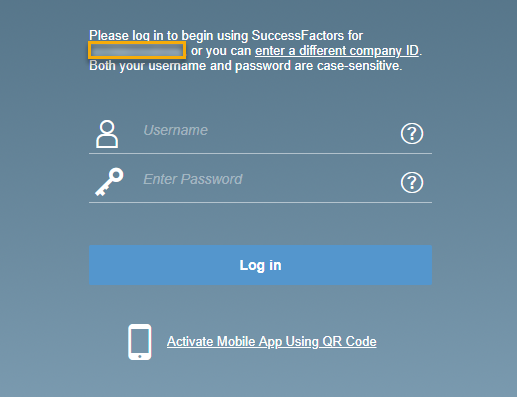
Task: Click the key icon beside Enter Password
Action: 109,182
